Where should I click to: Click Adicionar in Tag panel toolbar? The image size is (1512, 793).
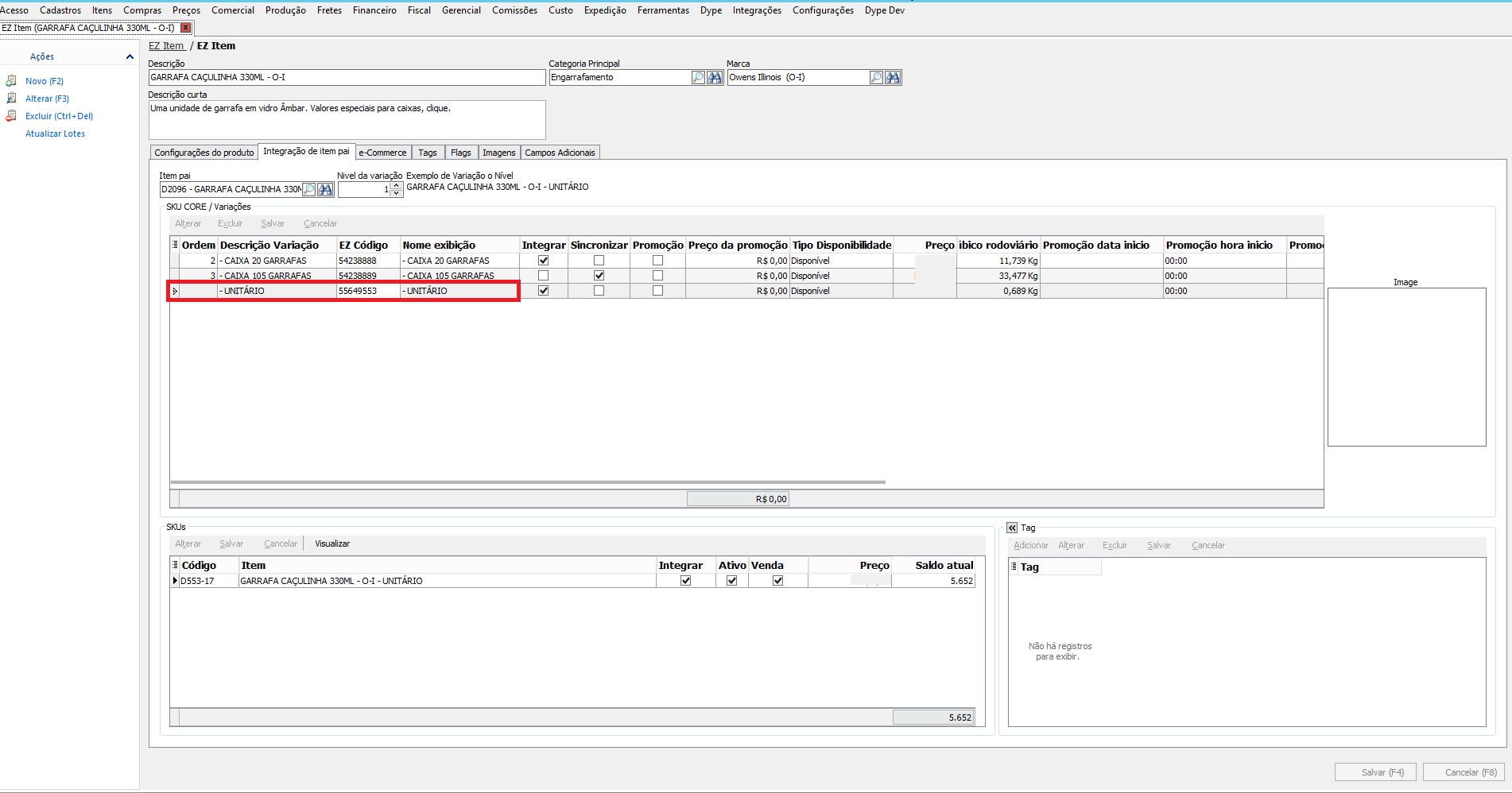pyautogui.click(x=1031, y=546)
